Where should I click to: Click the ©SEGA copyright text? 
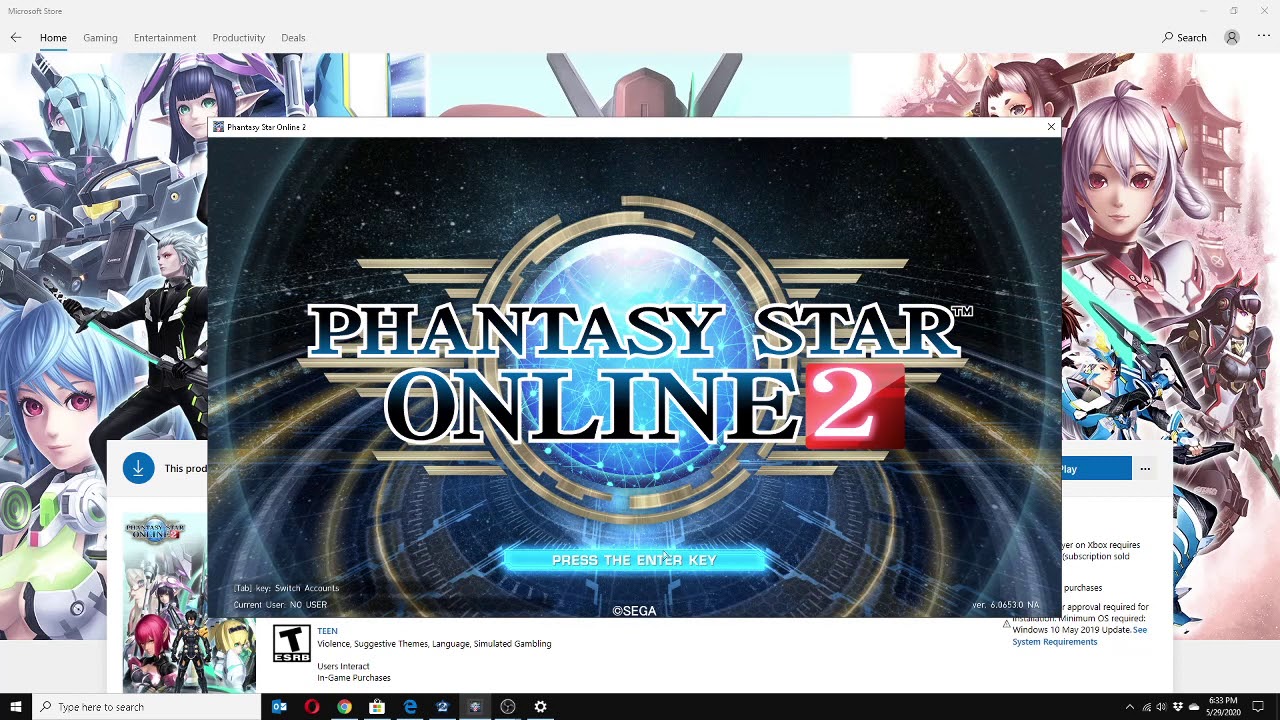(634, 611)
